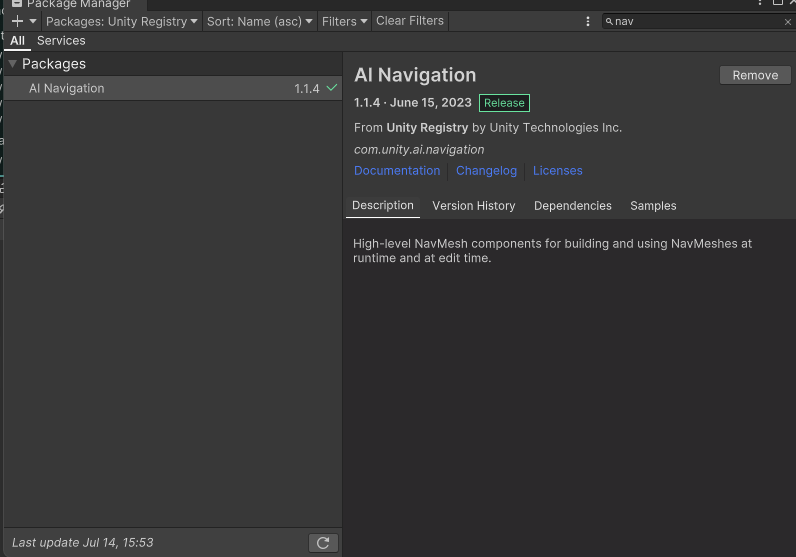Click the Package Manager tab icon
Image resolution: width=796 pixels, height=557 pixels.
tap(17, 4)
